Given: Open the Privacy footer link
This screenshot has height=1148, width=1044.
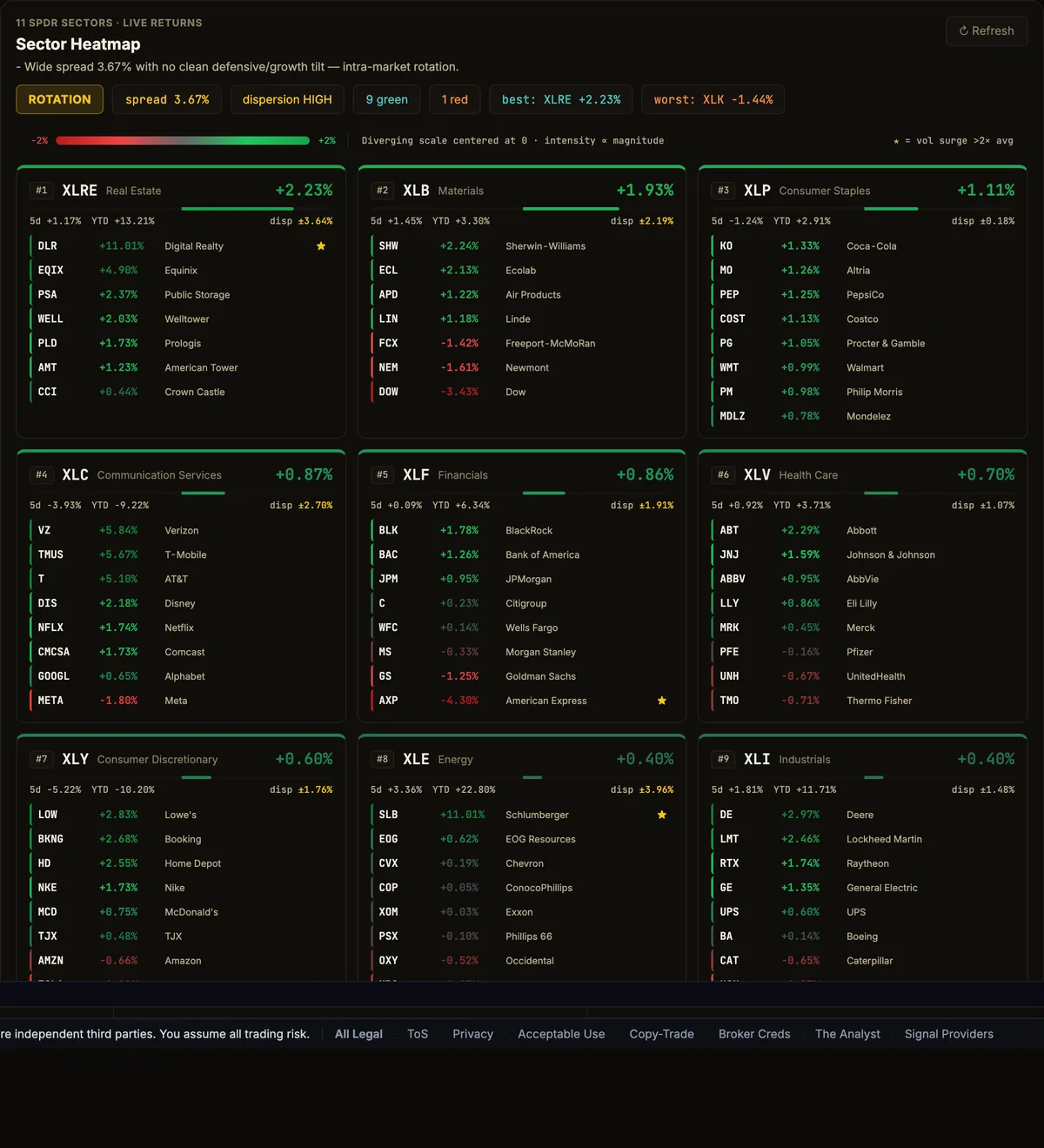Looking at the screenshot, I should point(473,1034).
